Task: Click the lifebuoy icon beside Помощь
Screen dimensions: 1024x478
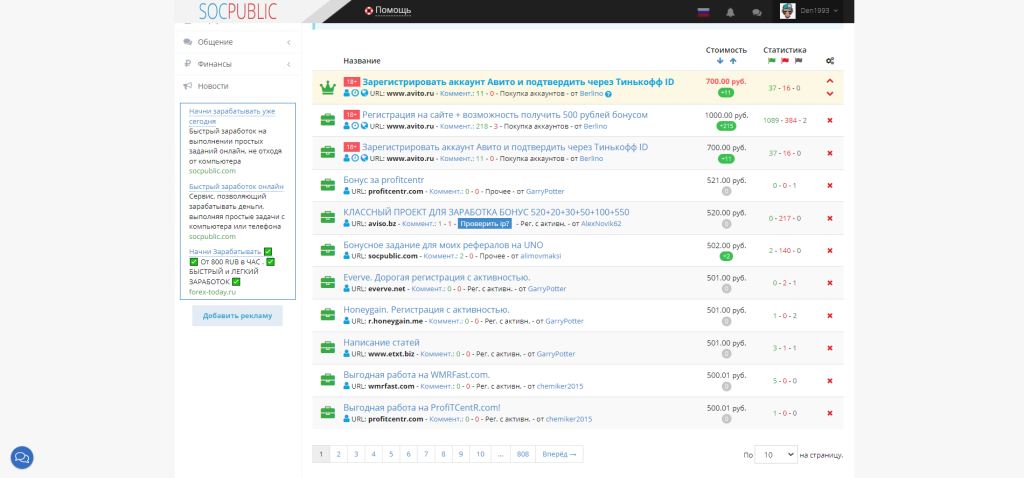Action: tap(368, 10)
